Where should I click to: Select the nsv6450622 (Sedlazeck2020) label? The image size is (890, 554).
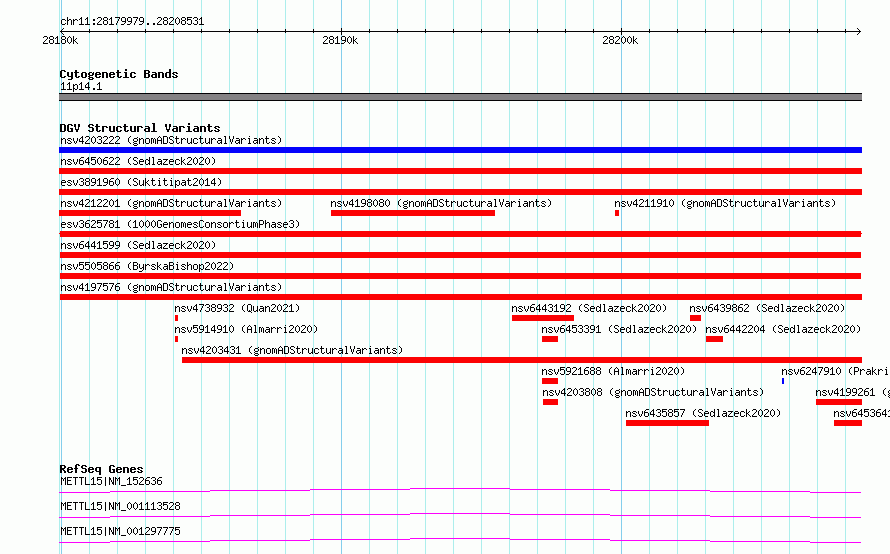(138, 161)
